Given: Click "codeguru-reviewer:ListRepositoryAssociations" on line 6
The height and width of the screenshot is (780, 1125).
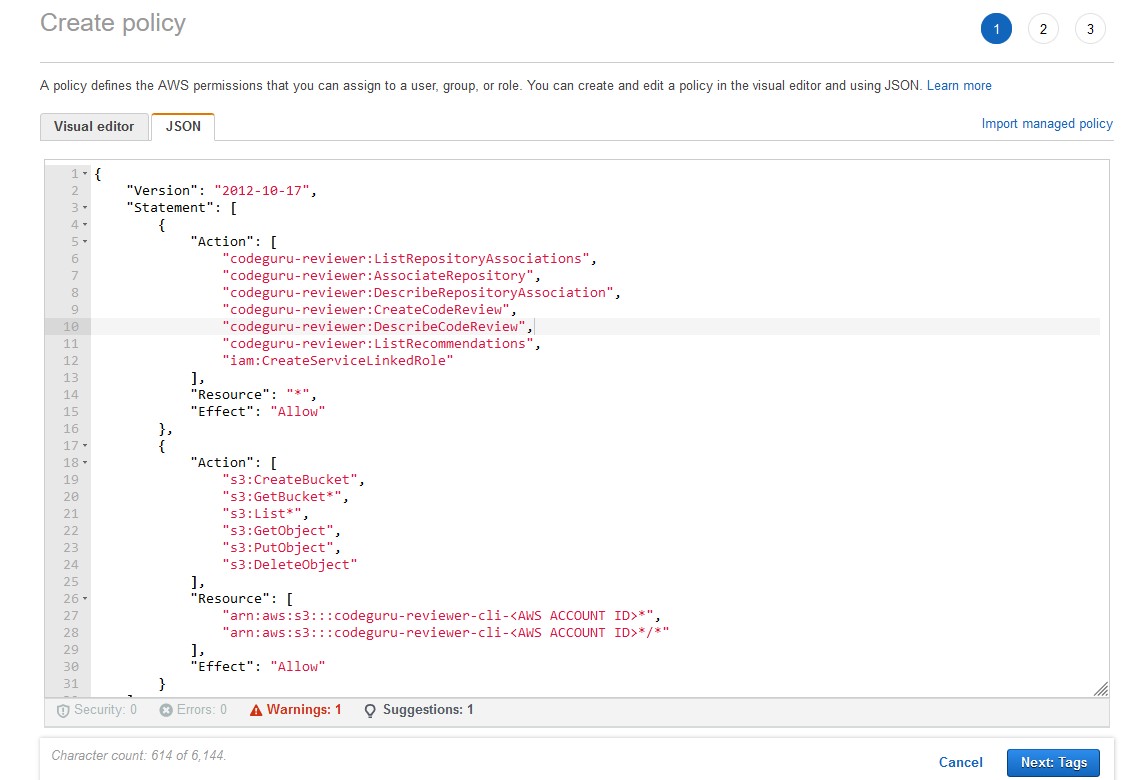Looking at the screenshot, I should [405, 258].
